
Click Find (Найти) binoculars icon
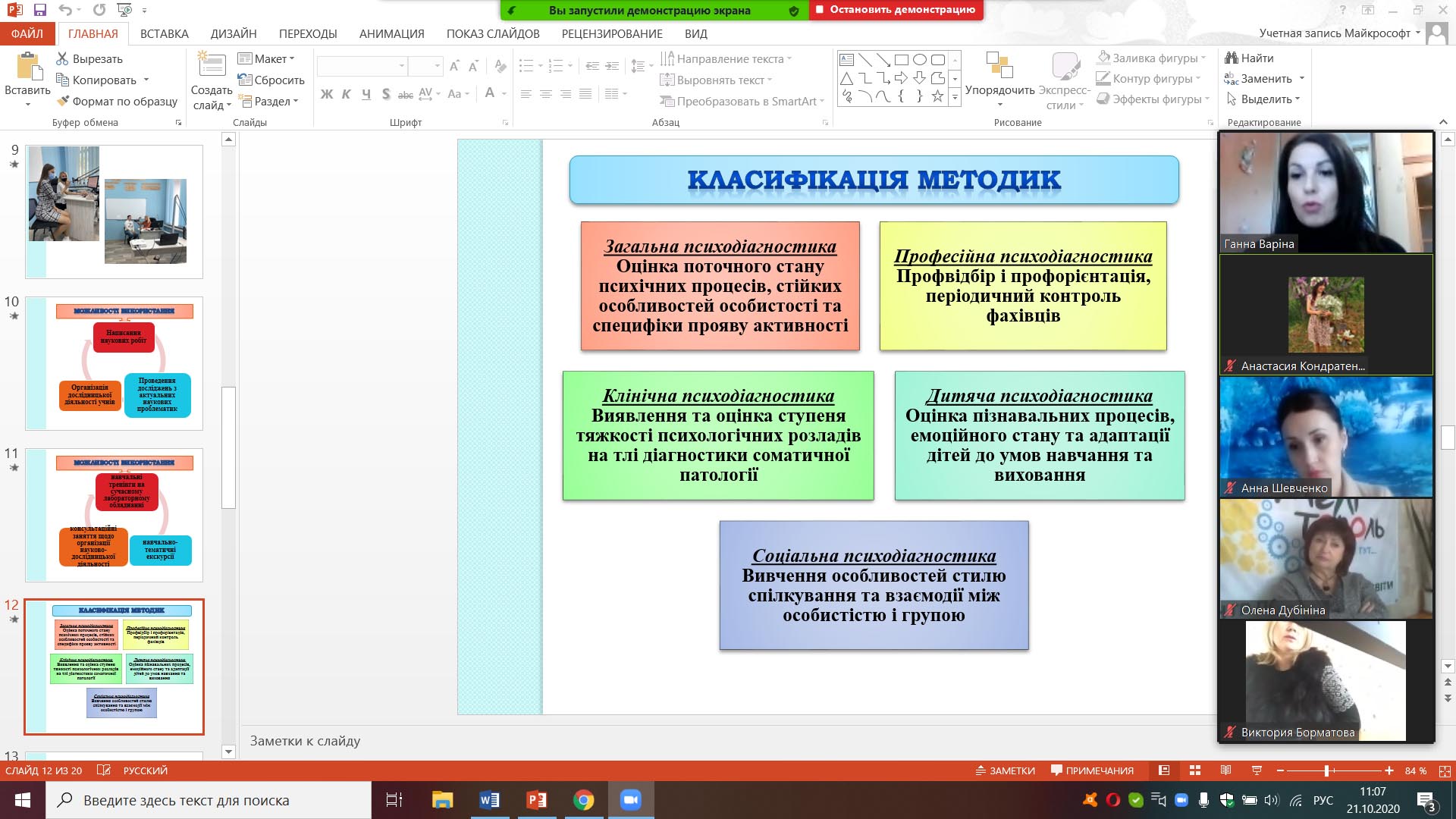click(1232, 58)
